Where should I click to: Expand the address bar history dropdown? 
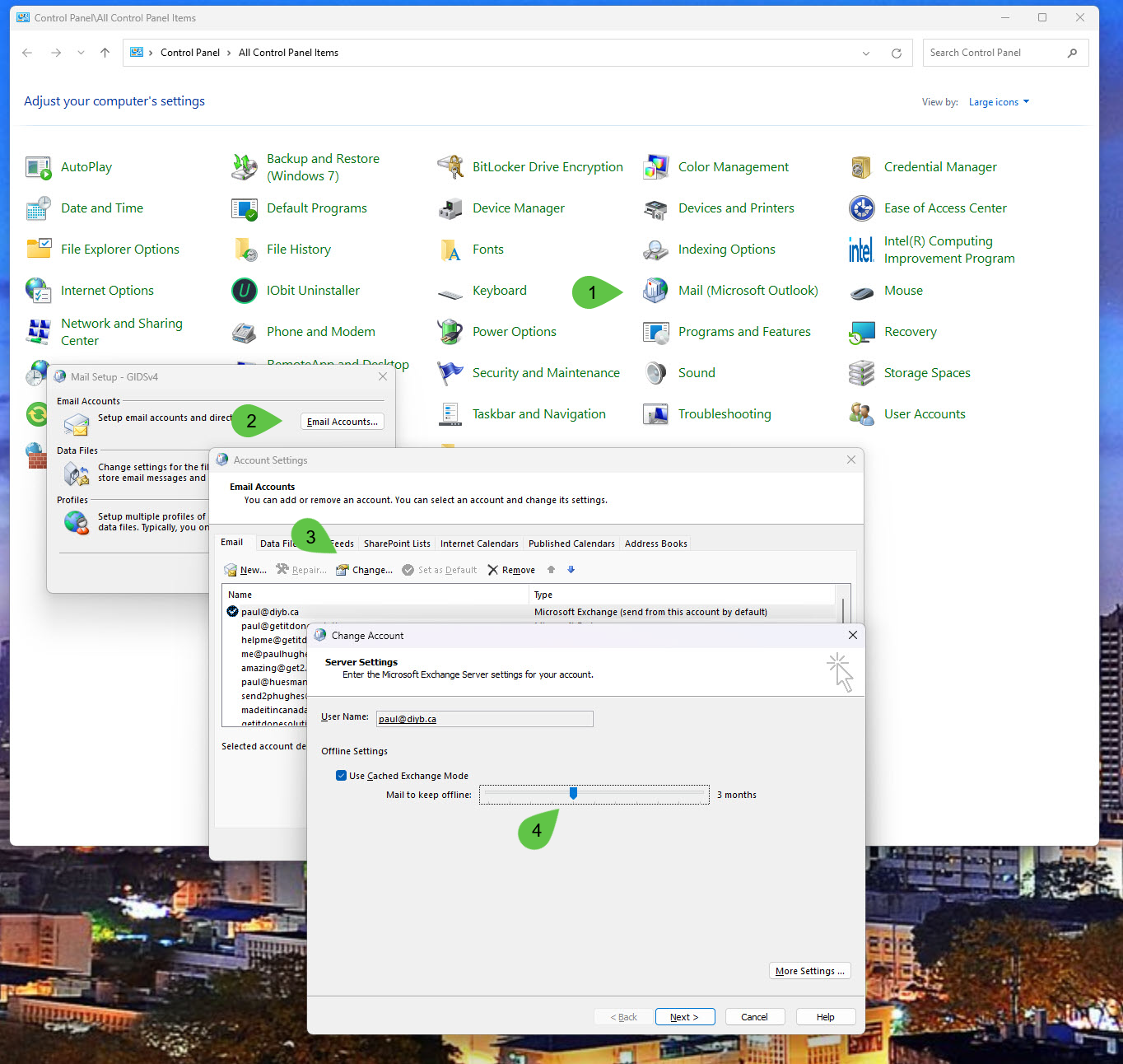tap(866, 53)
